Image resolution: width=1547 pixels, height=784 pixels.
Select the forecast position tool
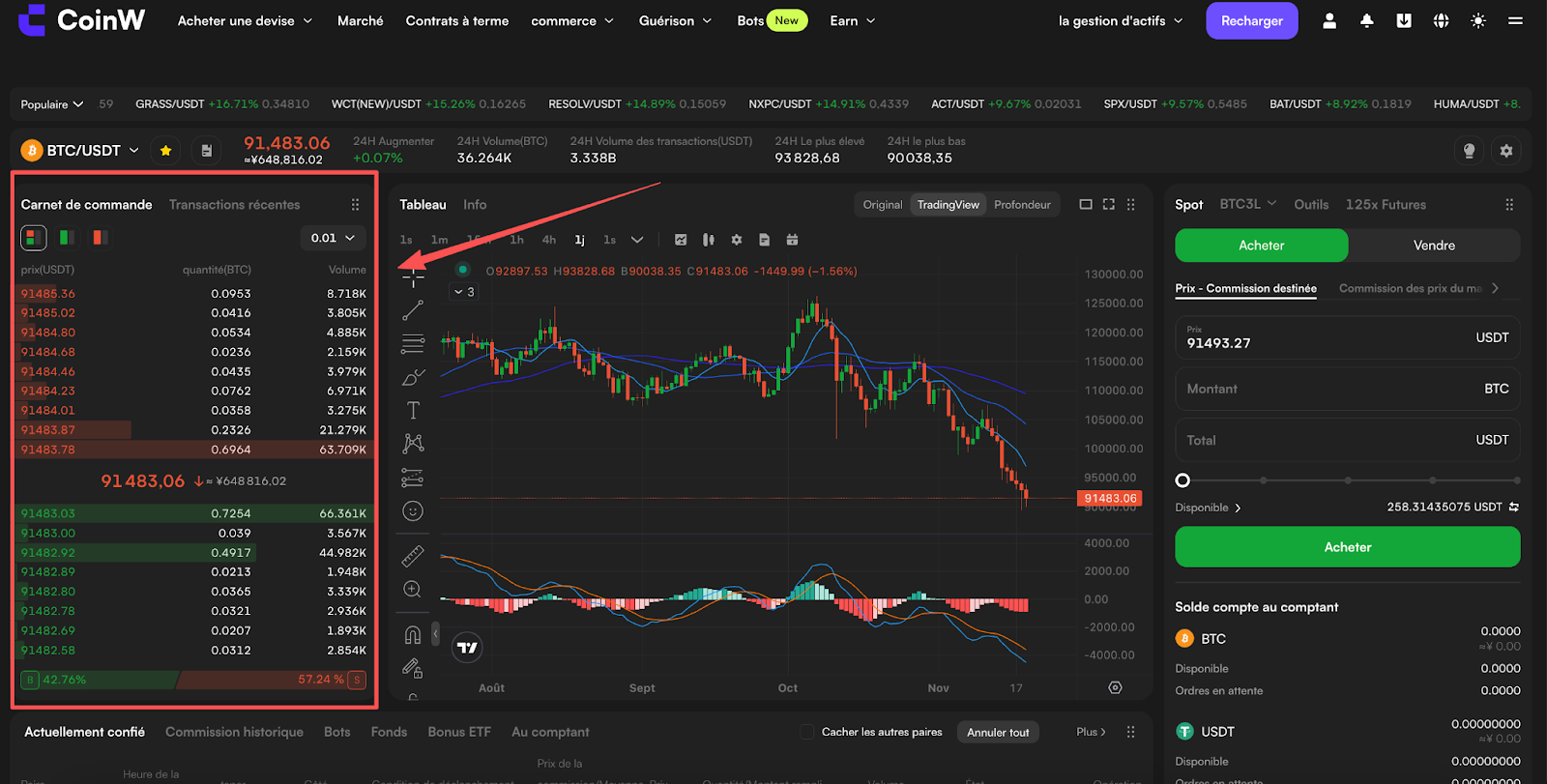tap(413, 478)
